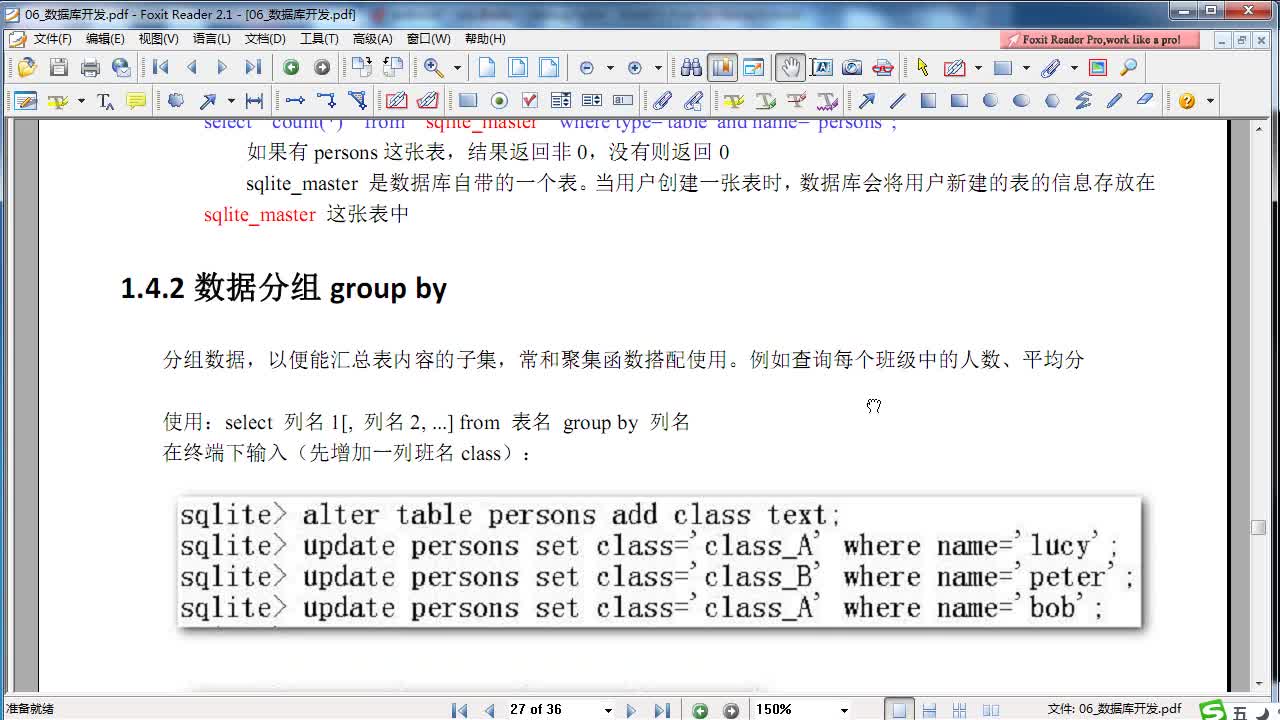Image resolution: width=1280 pixels, height=720 pixels.
Task: Toggle Single Page layout in status bar
Action: (x=899, y=710)
